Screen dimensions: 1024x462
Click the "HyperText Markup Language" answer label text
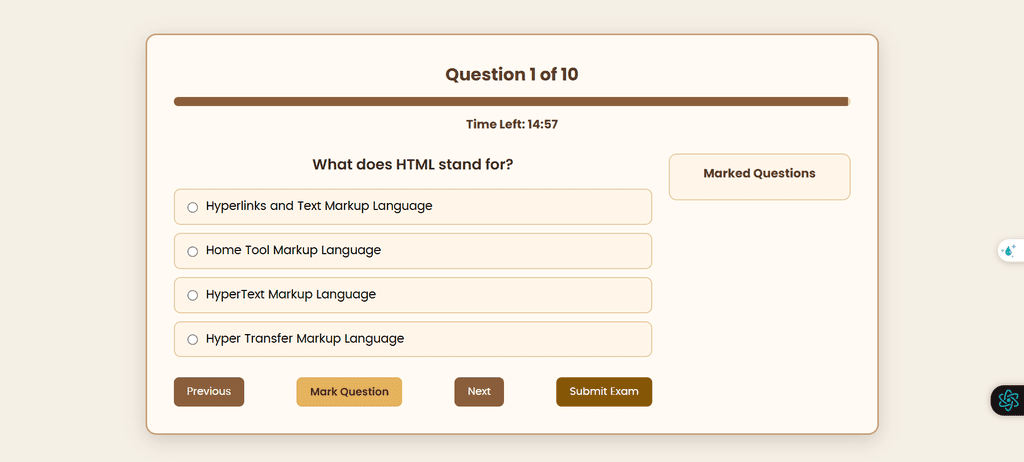pyautogui.click(x=291, y=295)
